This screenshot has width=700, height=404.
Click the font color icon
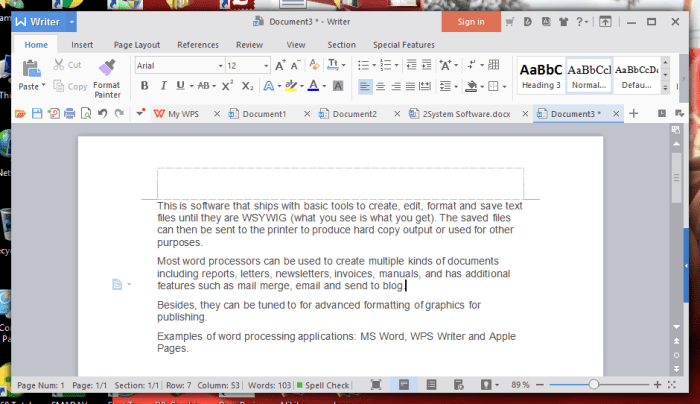coord(313,86)
